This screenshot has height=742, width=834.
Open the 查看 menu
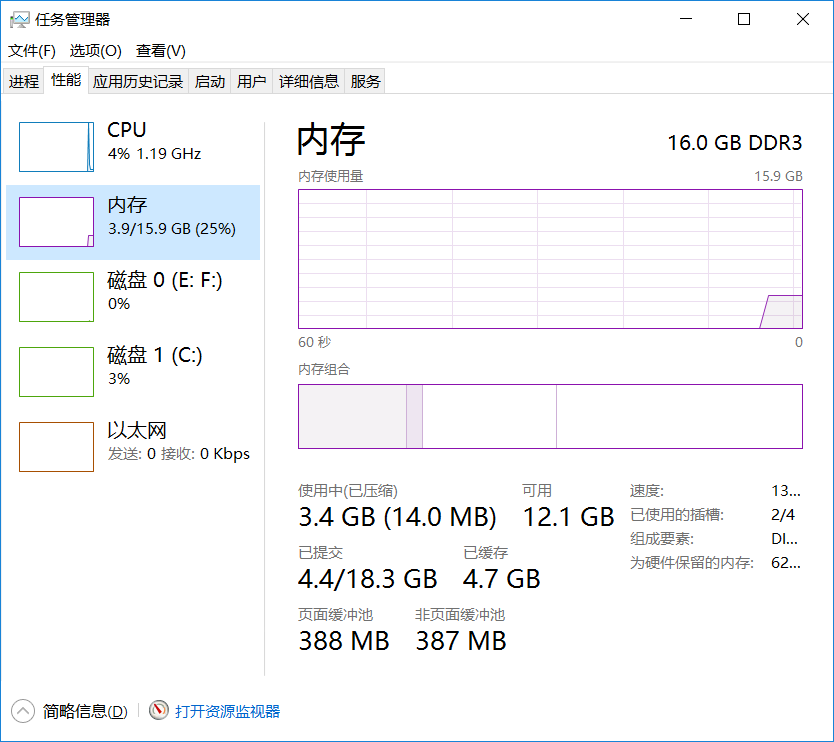pyautogui.click(x=158, y=50)
